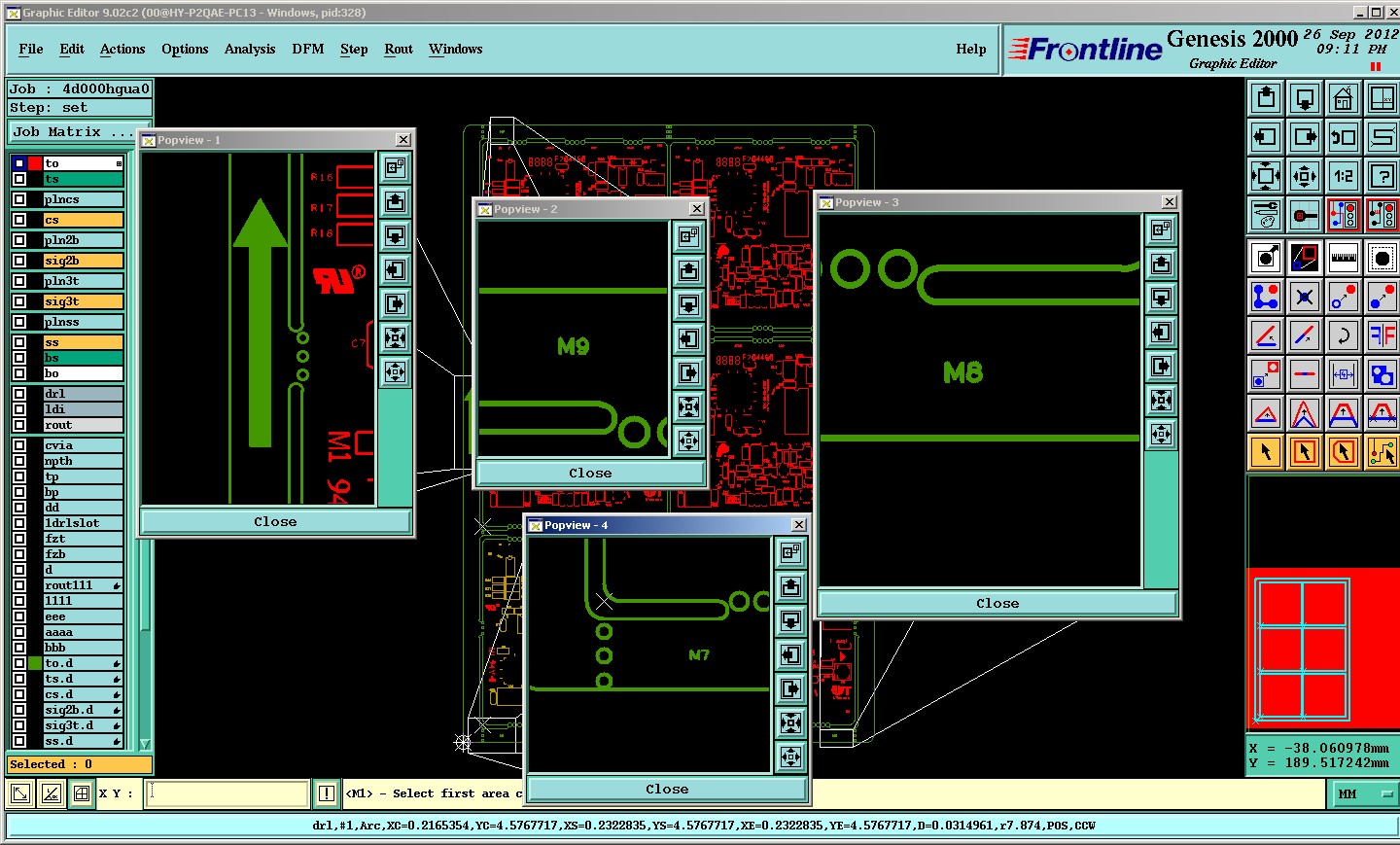
Task: Toggle checkbox for layer fzt
Action: [19, 539]
